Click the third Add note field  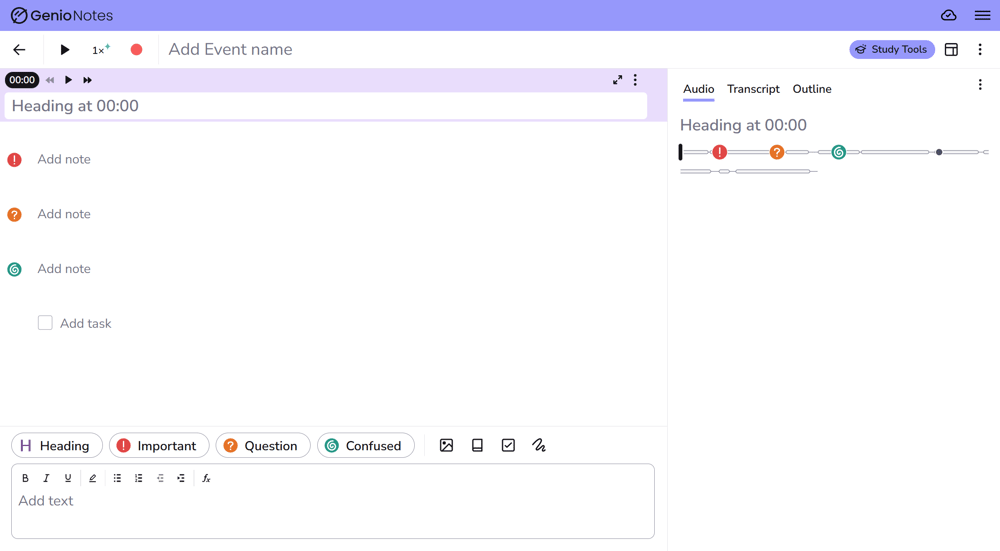(64, 269)
